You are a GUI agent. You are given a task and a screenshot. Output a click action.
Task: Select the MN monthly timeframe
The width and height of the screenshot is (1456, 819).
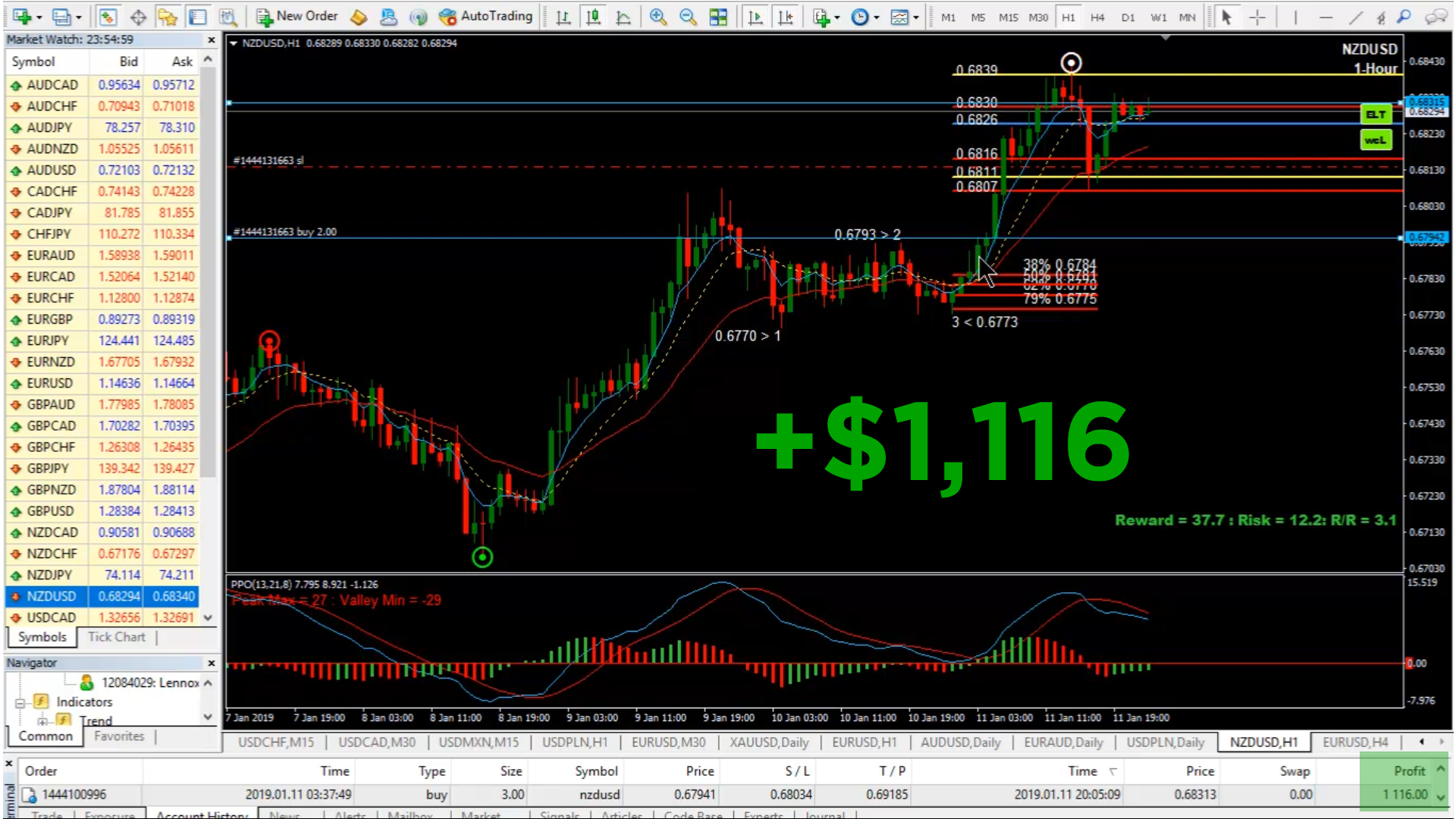point(1188,17)
